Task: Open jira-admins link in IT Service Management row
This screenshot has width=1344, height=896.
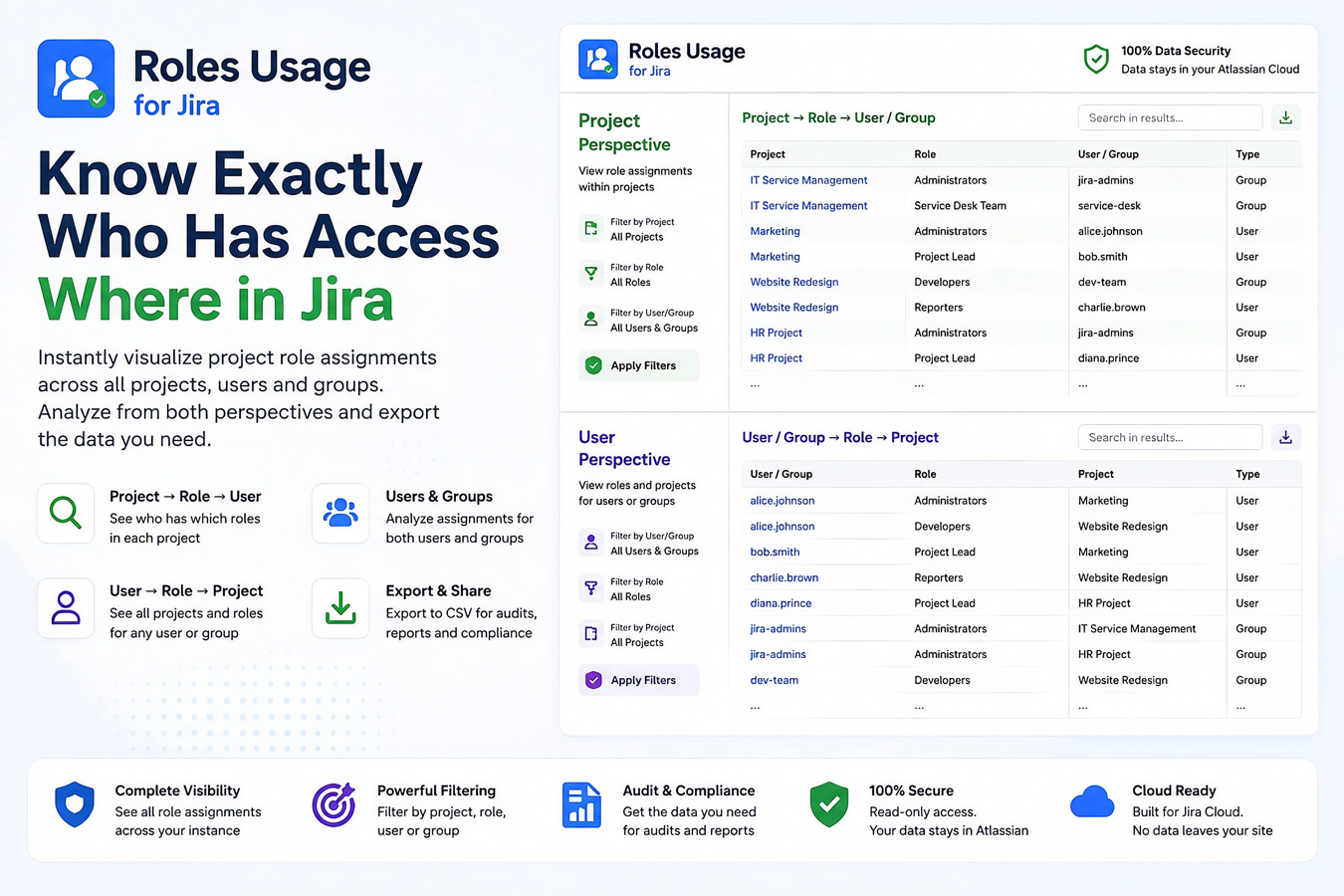Action: click(x=778, y=629)
